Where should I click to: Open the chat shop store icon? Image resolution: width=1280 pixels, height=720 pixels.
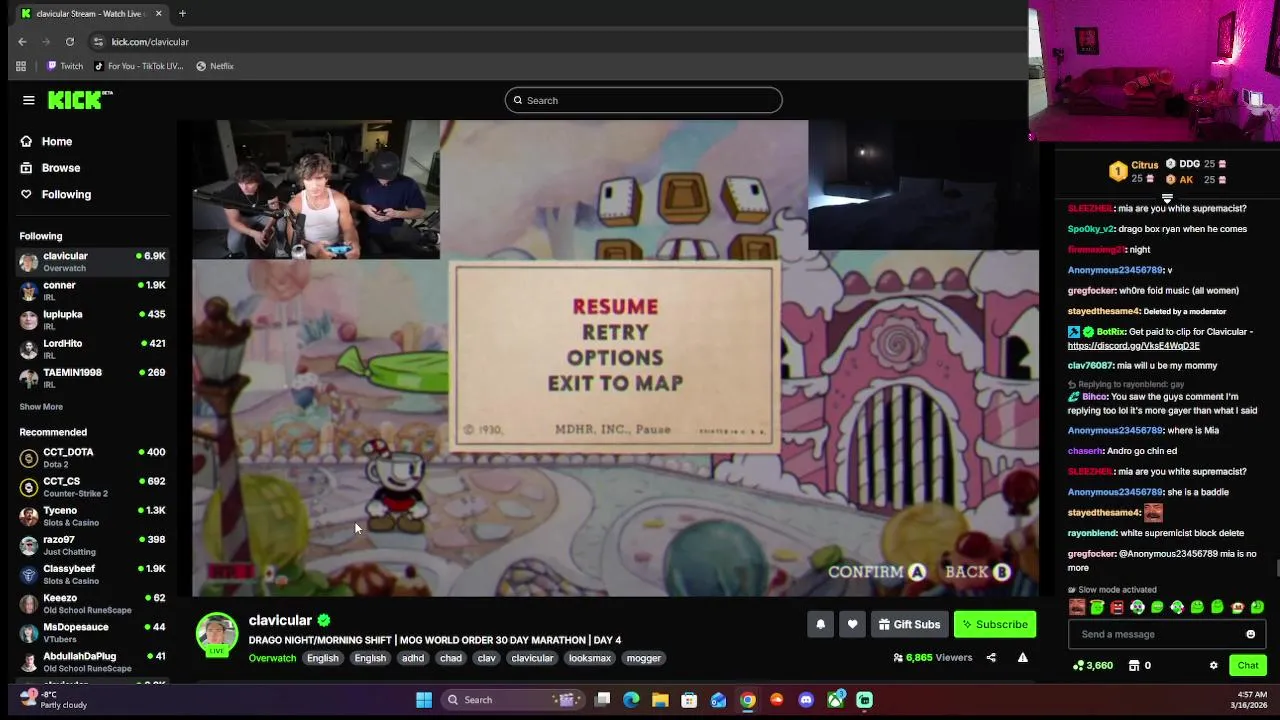[1134, 666]
